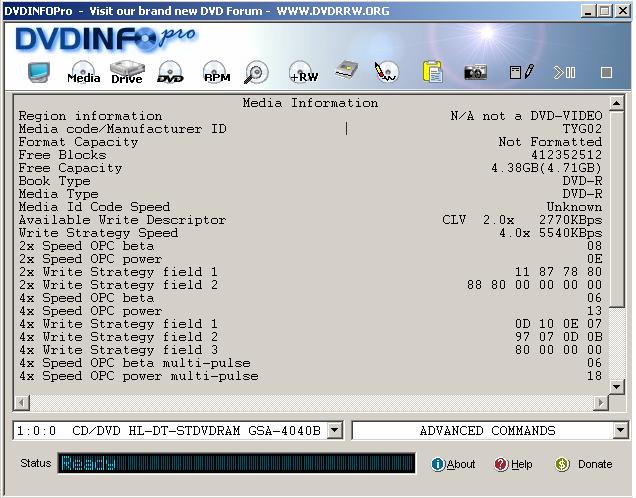Screen dimensions: 636x498
Task: Click the 'Free Blocks' value 412352512
Action: (567, 155)
